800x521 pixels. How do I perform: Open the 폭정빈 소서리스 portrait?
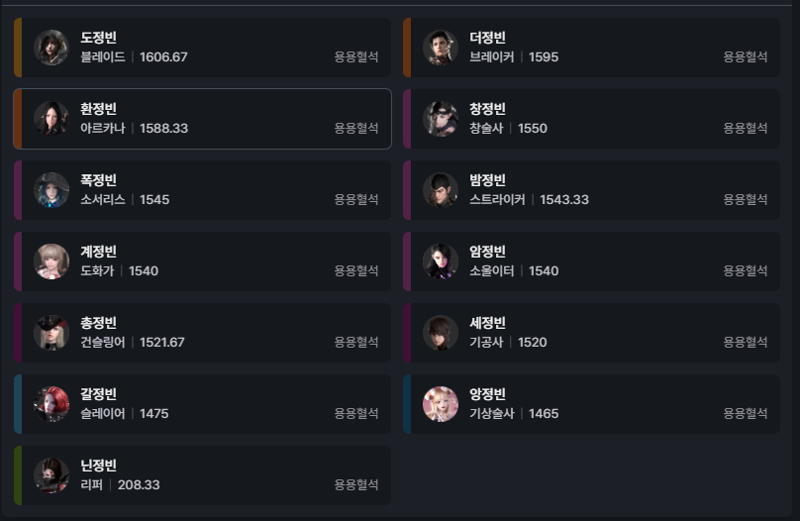51,190
